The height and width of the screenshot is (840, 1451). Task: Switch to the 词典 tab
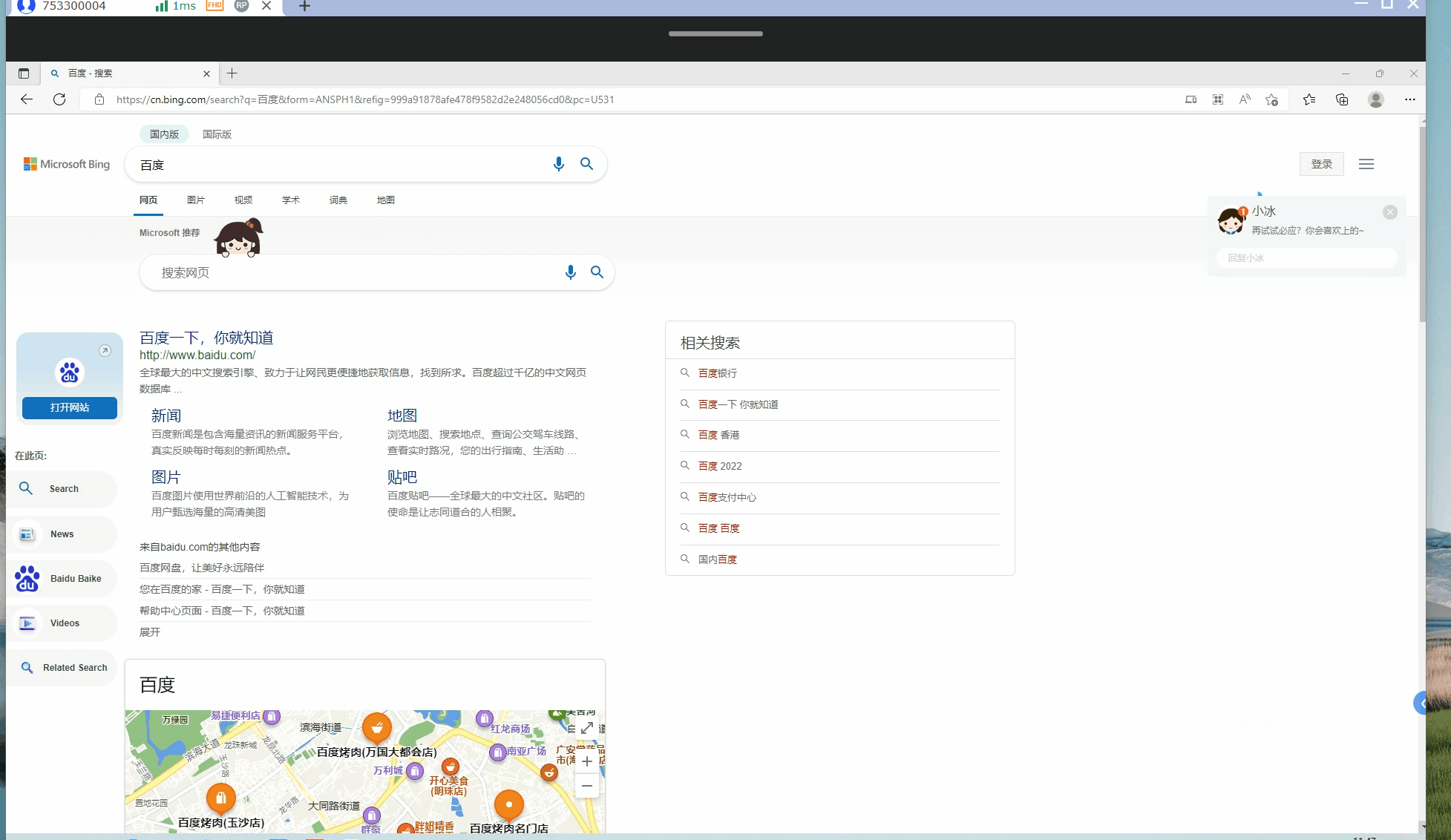[338, 200]
